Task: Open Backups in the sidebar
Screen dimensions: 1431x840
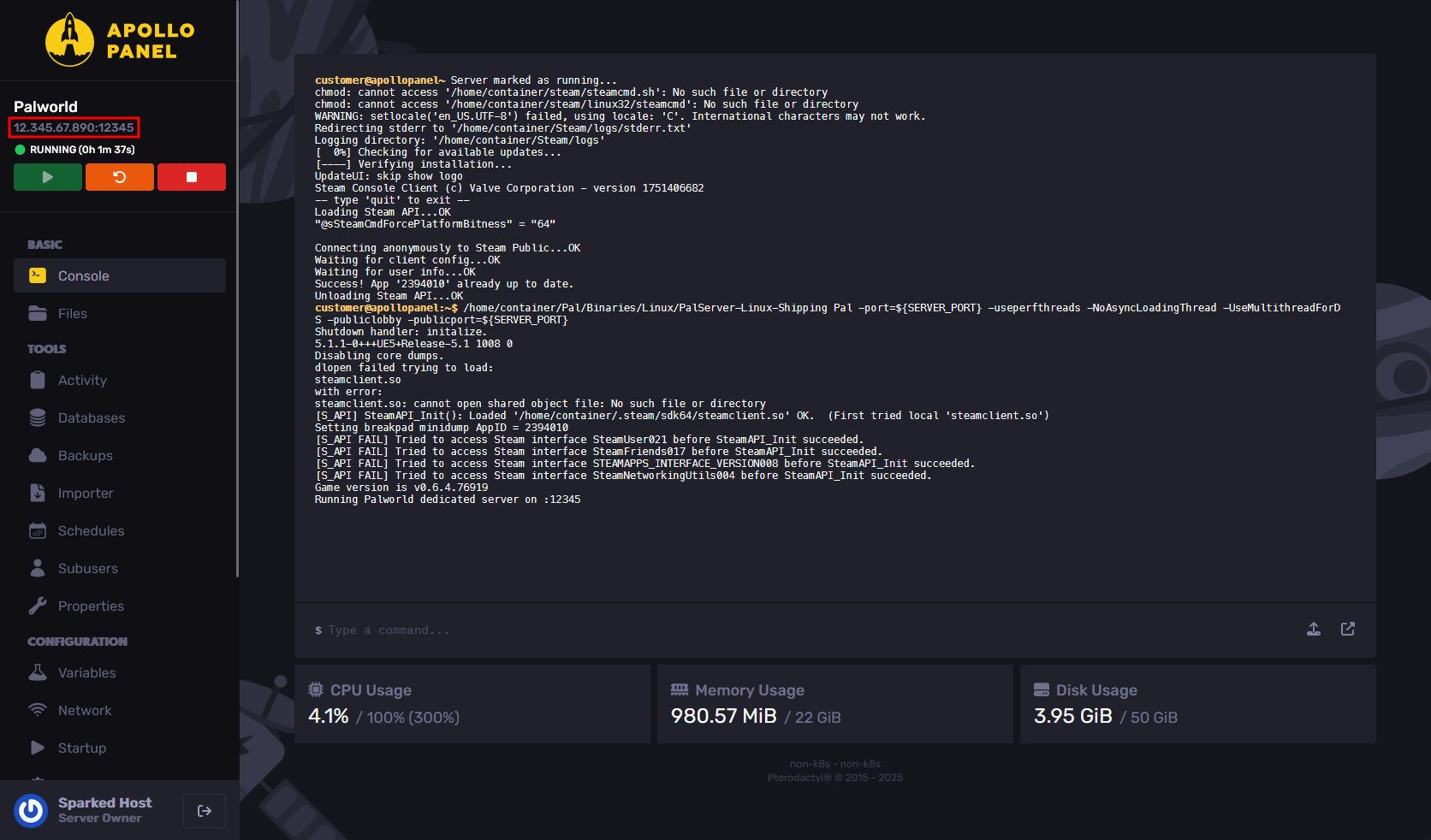Action: [x=120, y=455]
